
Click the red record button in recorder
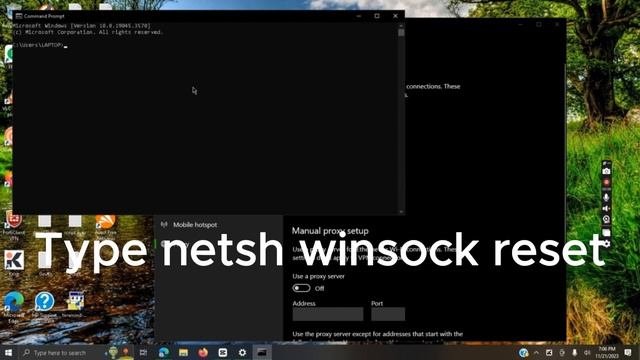pos(606,182)
